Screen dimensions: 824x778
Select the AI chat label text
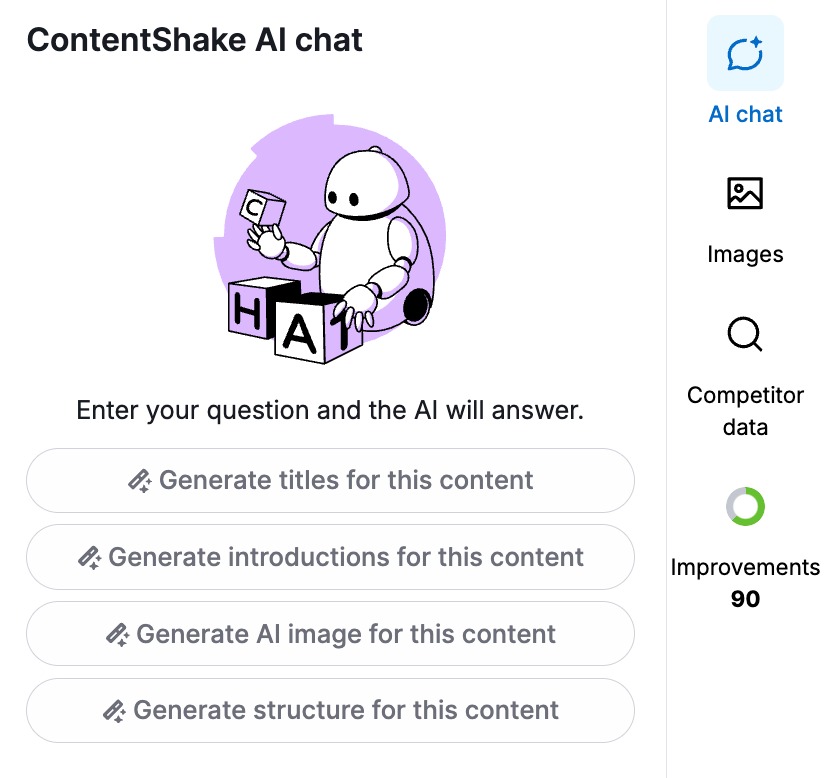(745, 114)
